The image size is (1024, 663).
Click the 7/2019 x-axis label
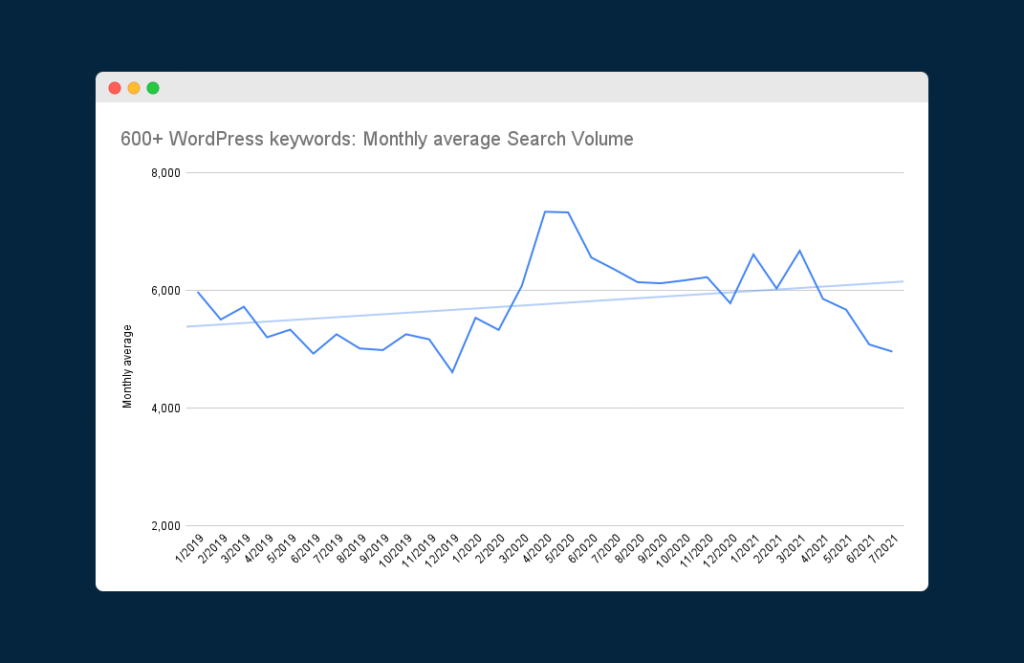tap(328, 549)
